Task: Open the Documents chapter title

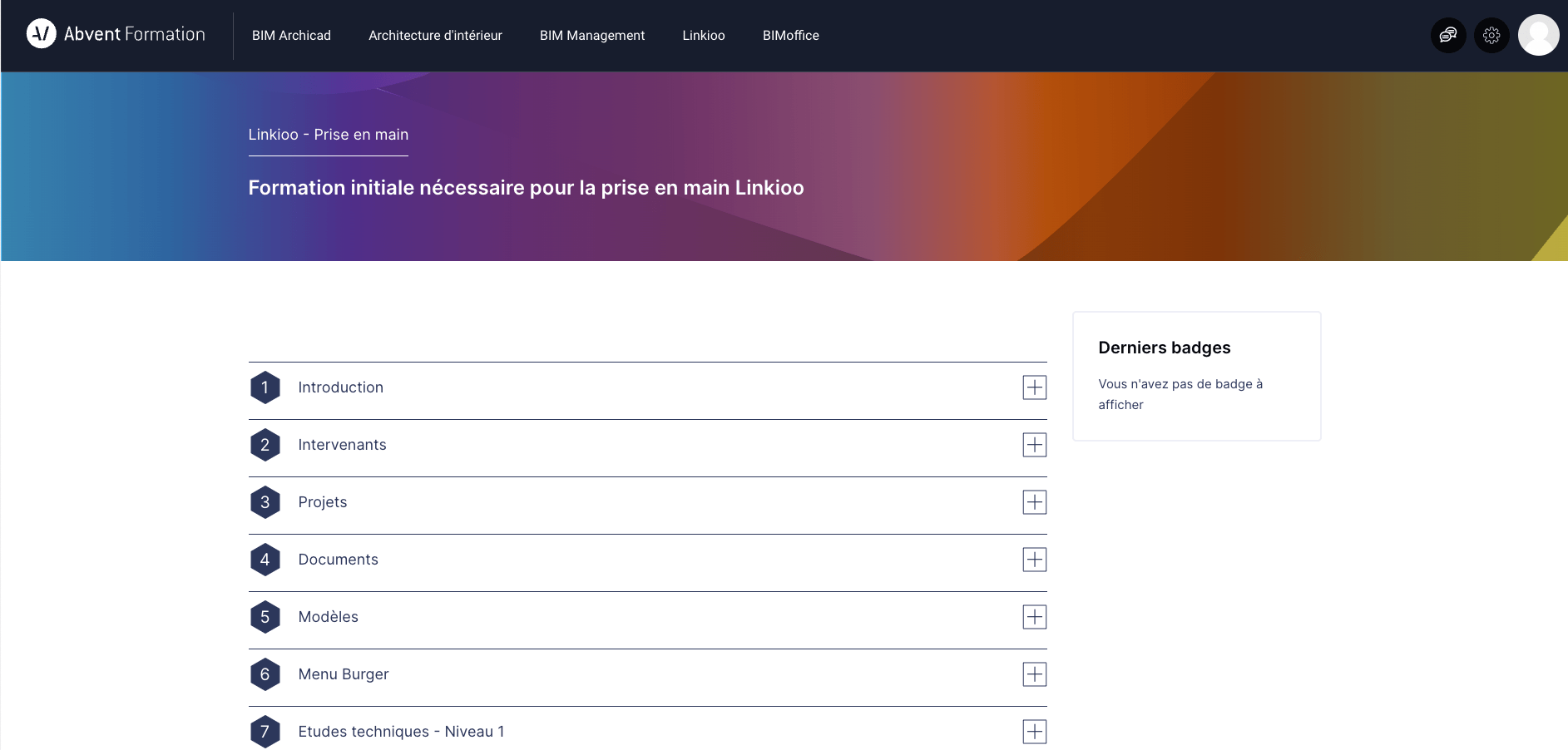Action: coord(339,560)
